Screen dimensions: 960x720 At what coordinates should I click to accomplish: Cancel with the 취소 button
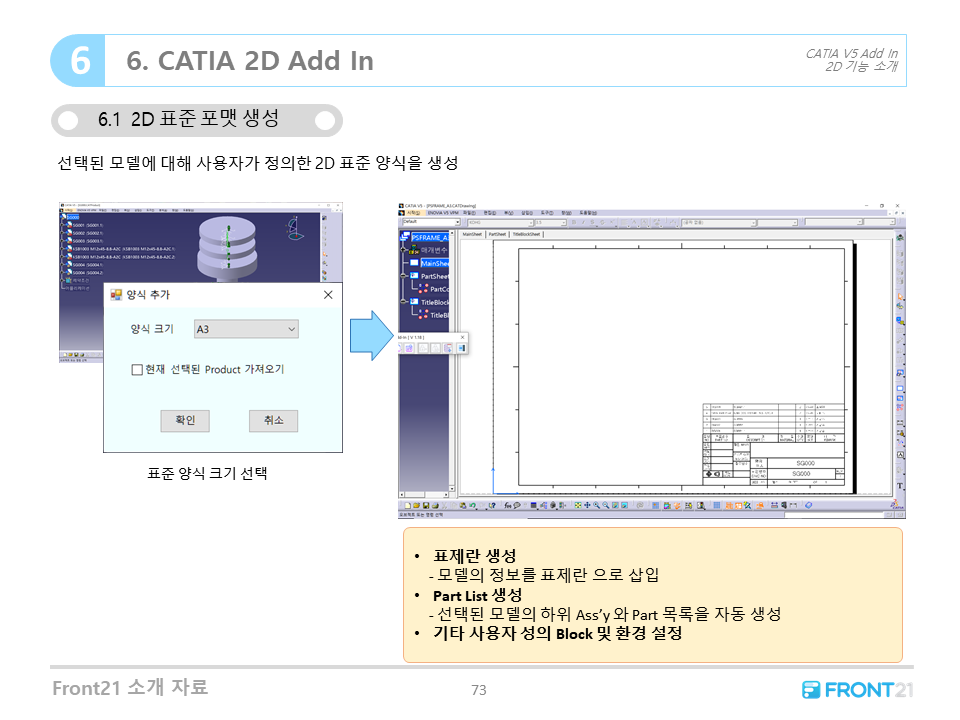tap(274, 421)
